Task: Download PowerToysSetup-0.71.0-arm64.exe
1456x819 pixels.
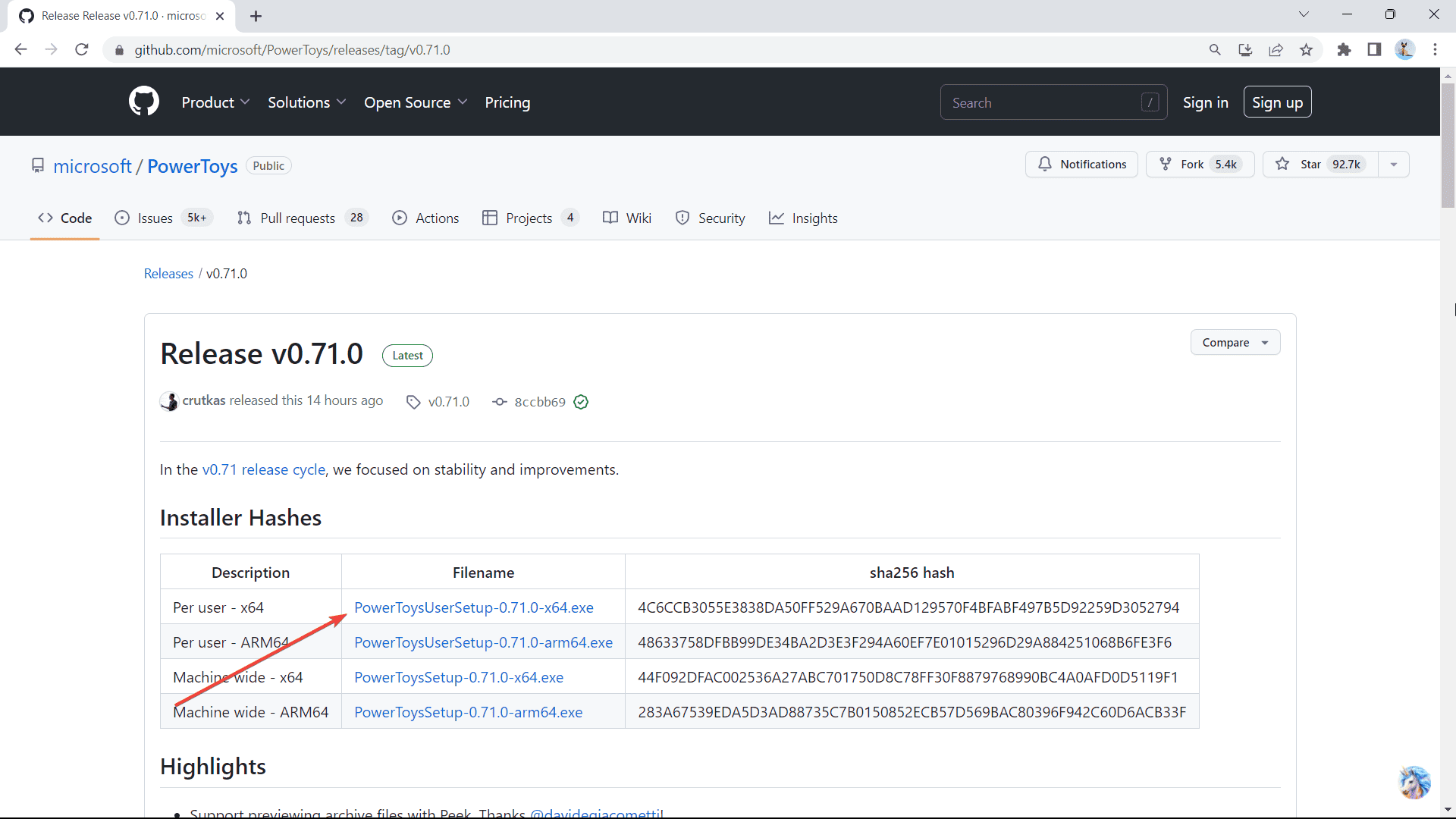Action: 469,712
